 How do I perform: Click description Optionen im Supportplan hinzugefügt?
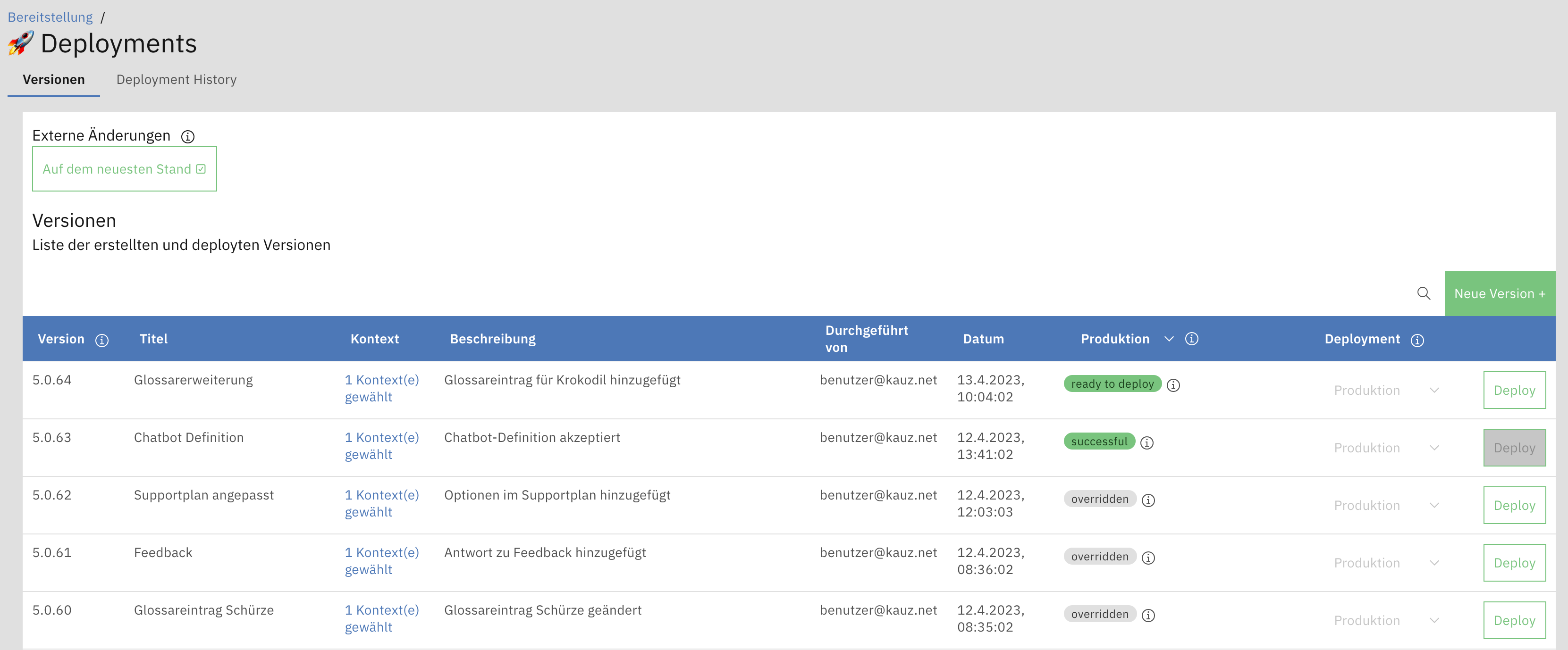[x=557, y=496]
